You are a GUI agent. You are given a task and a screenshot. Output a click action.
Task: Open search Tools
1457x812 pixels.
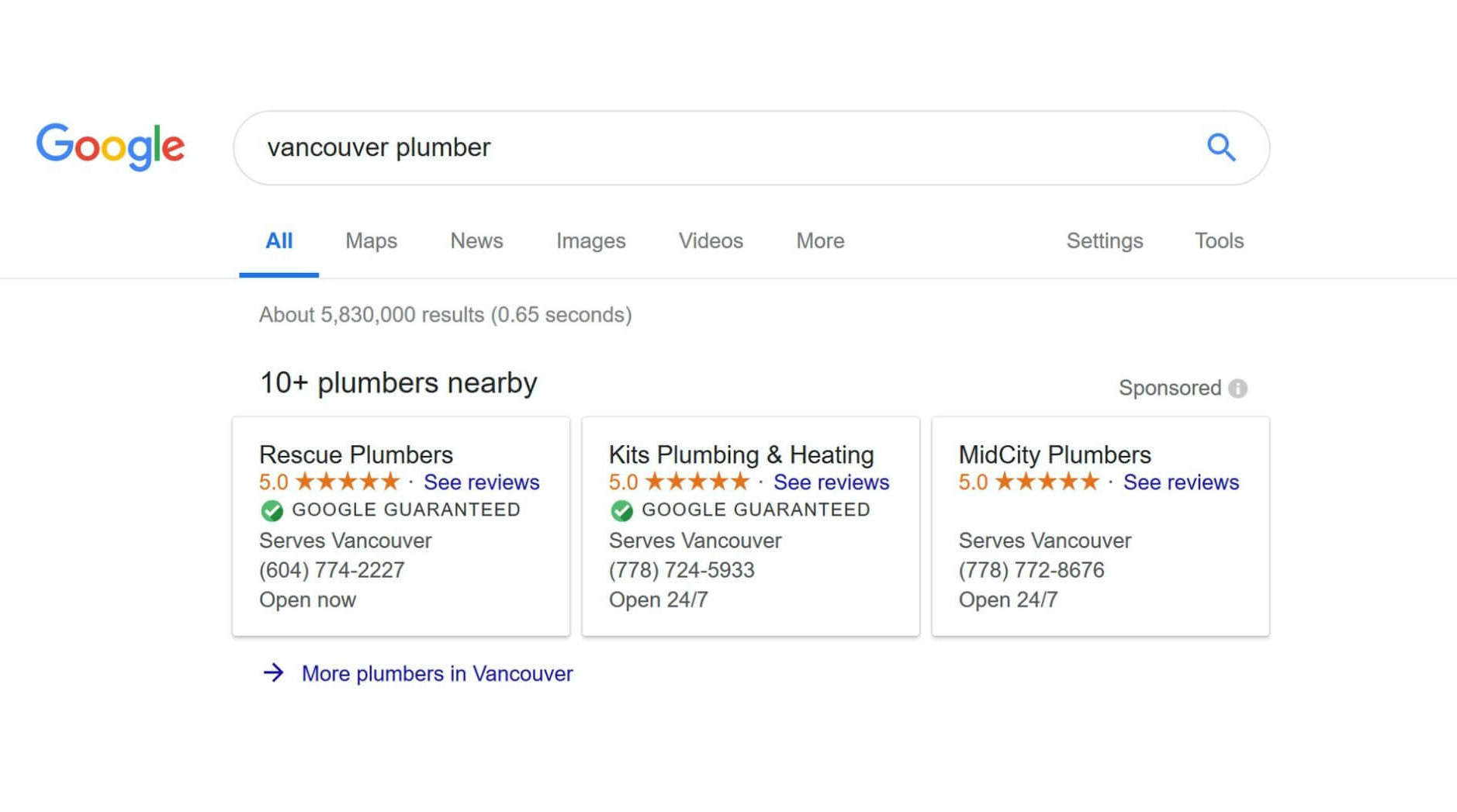click(1219, 241)
